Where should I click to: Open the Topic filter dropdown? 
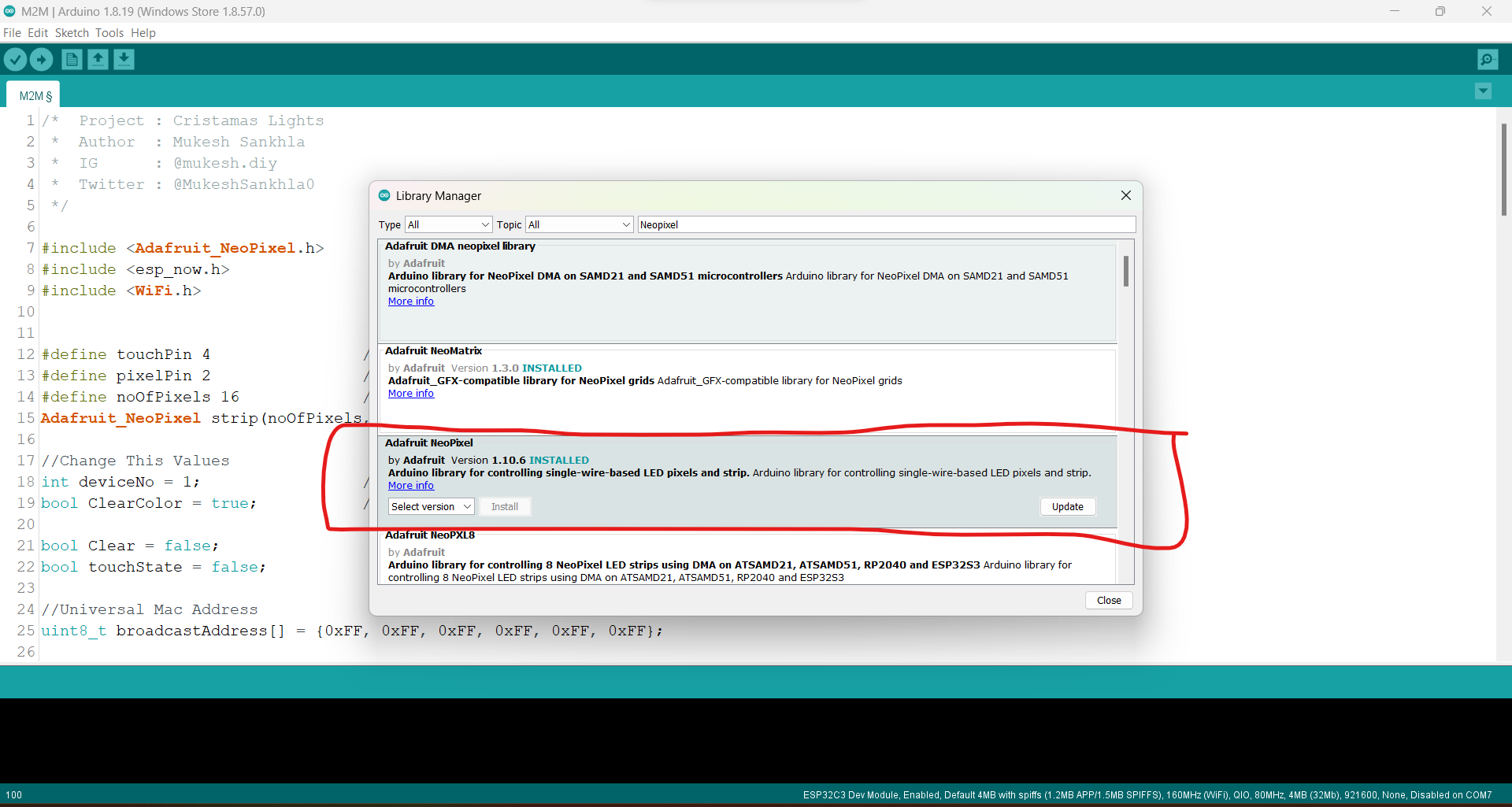point(578,224)
